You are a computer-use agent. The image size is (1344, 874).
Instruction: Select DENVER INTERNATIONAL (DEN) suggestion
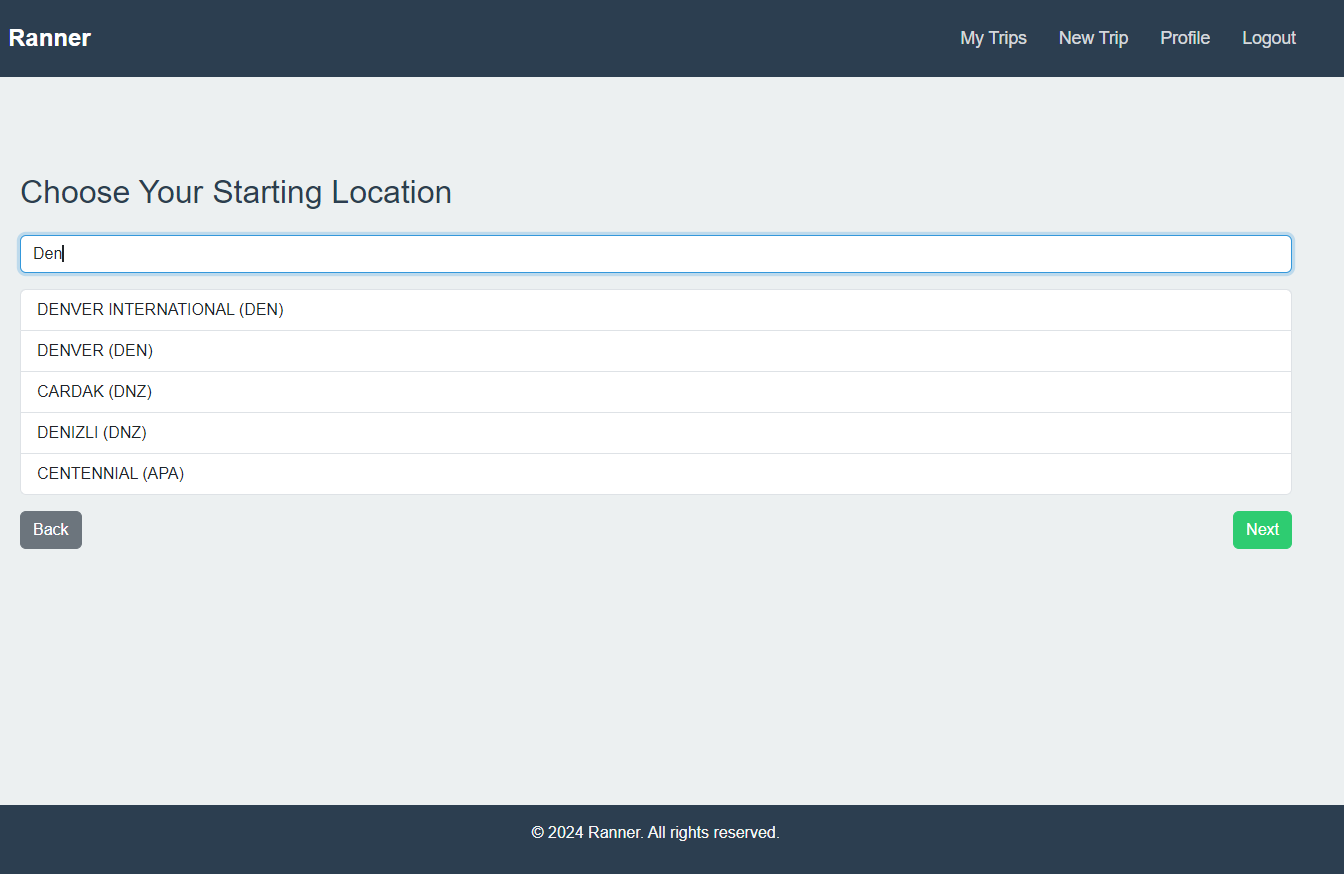pyautogui.click(x=656, y=310)
